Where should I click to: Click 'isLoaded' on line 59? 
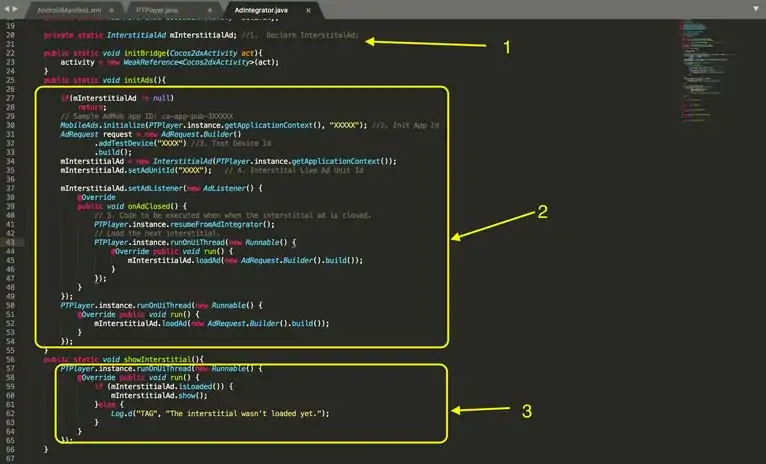tap(195, 386)
